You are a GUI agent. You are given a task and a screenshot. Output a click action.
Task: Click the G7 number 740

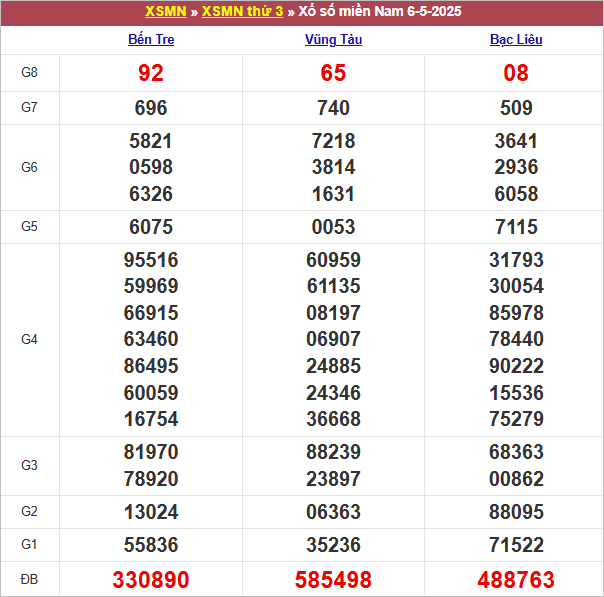334,107
